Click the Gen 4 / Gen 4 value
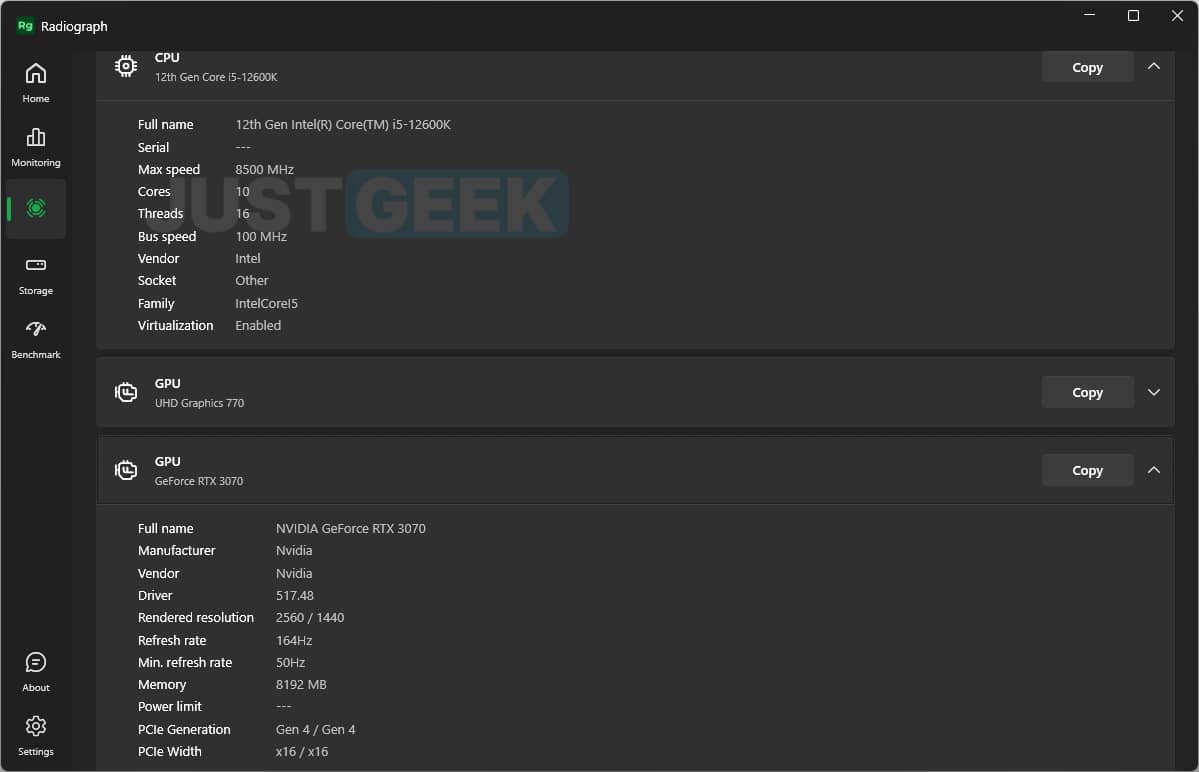The height and width of the screenshot is (772, 1199). (315, 730)
